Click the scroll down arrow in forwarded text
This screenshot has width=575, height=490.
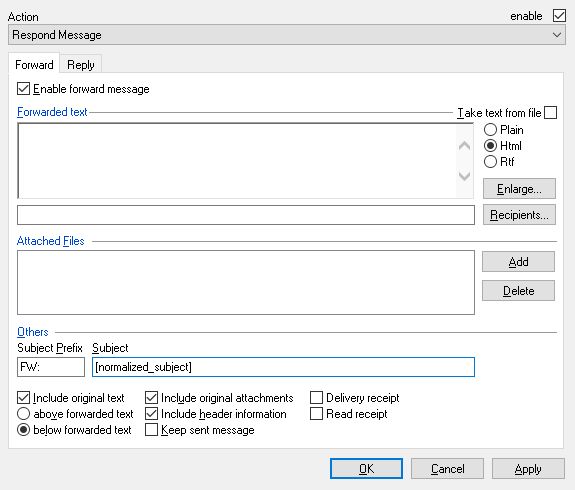coord(465,176)
